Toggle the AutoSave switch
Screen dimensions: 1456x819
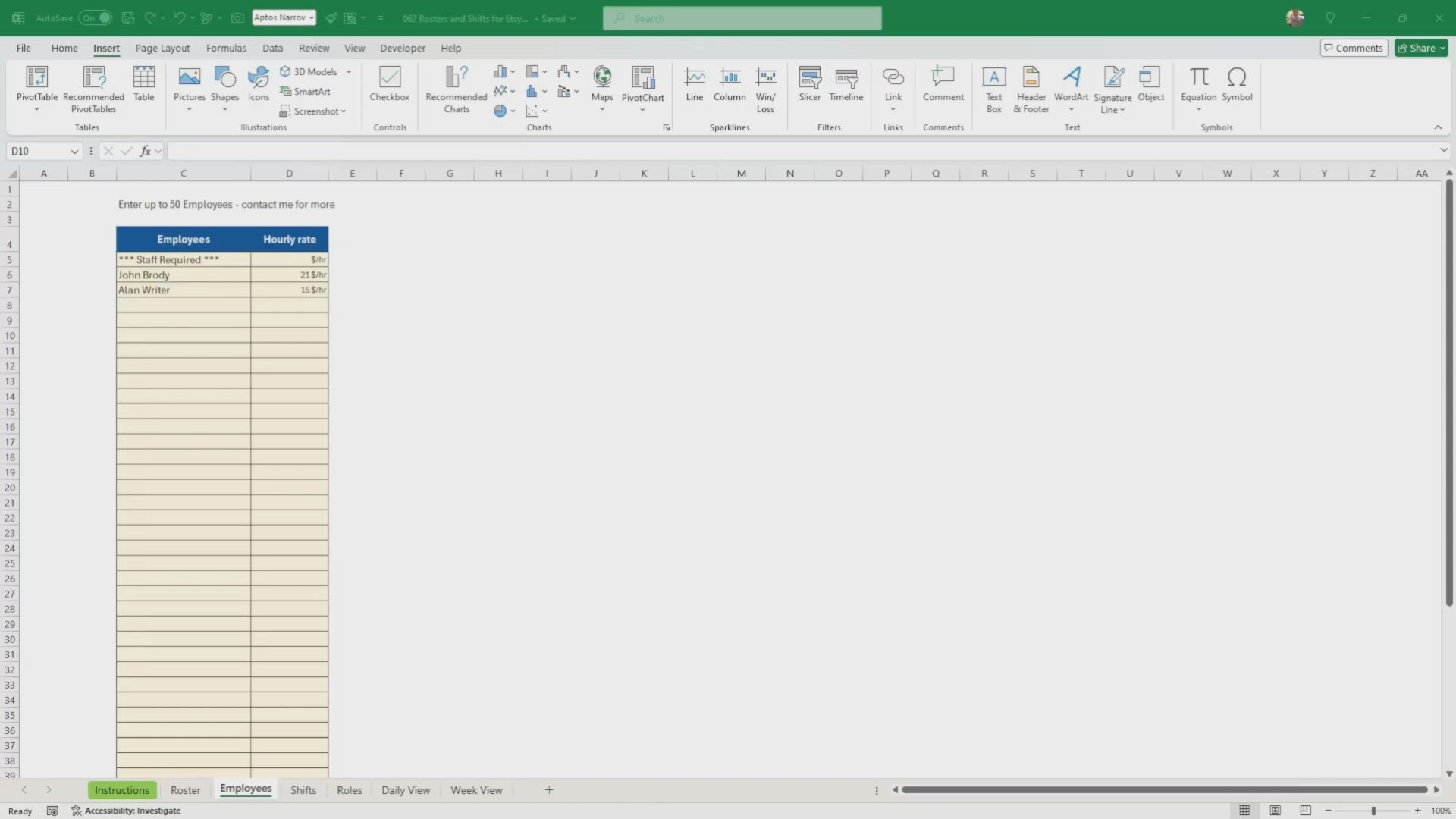pyautogui.click(x=96, y=17)
